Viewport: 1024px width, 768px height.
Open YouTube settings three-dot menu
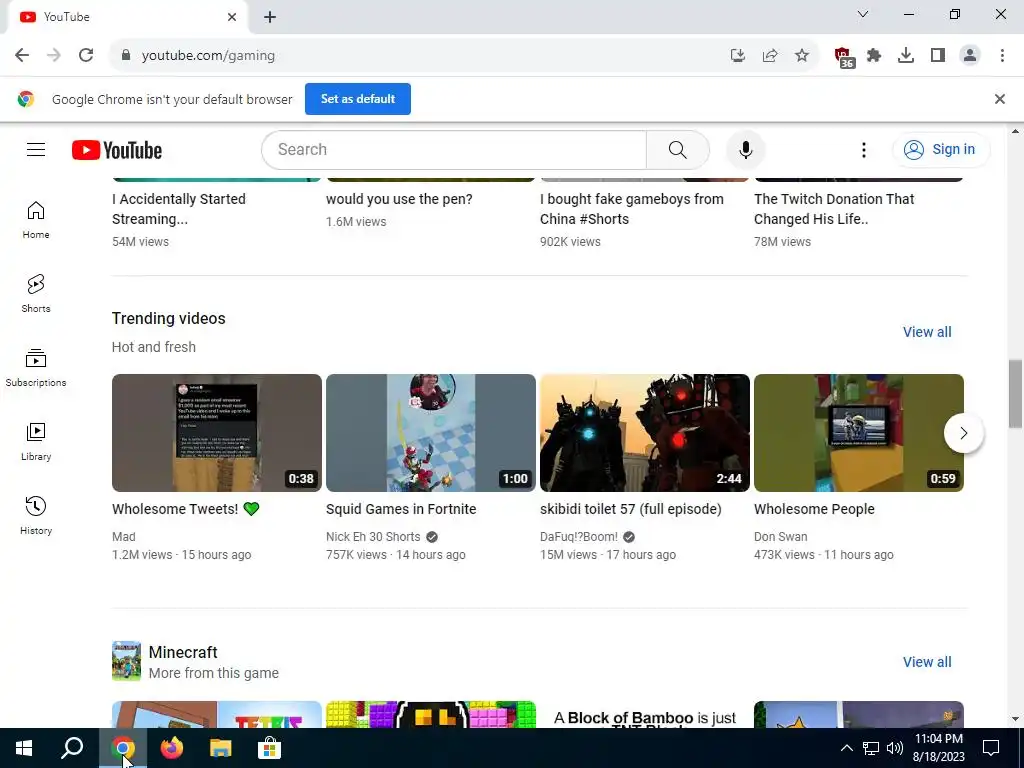click(863, 150)
